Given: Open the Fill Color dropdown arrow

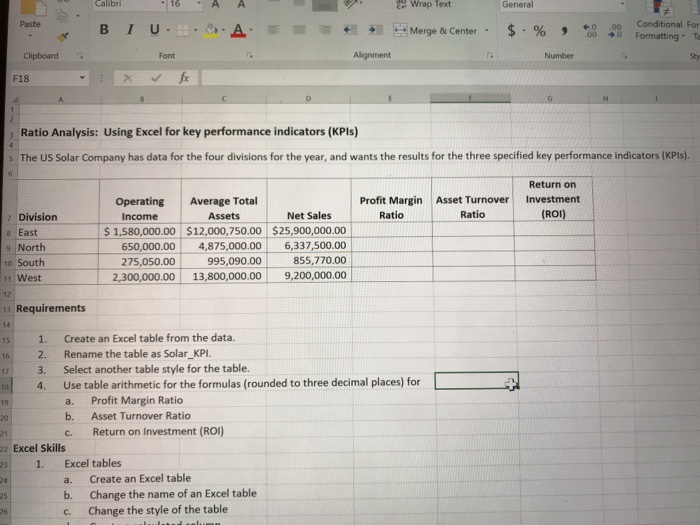Looking at the screenshot, I should 223,30.
